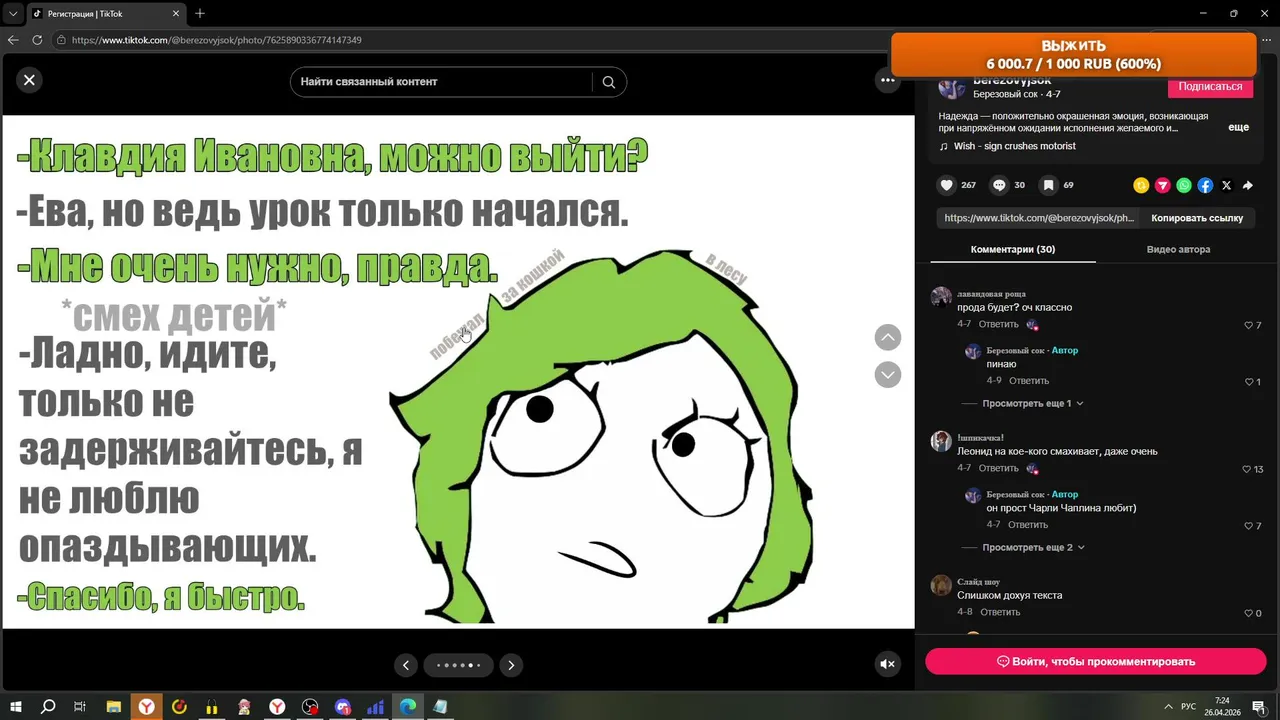The height and width of the screenshot is (720, 1280).
Task: Click 'Войти, чтобы прокомментировать' button
Action: click(x=1096, y=661)
